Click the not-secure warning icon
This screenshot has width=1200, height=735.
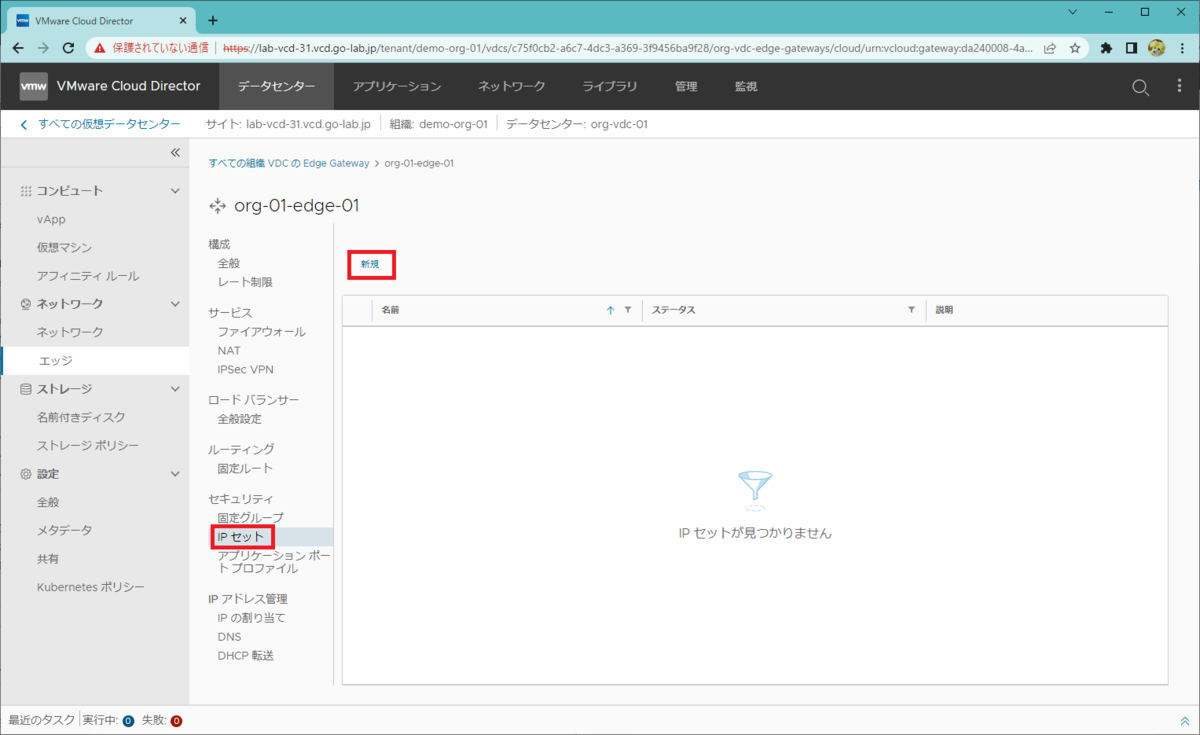click(x=100, y=47)
